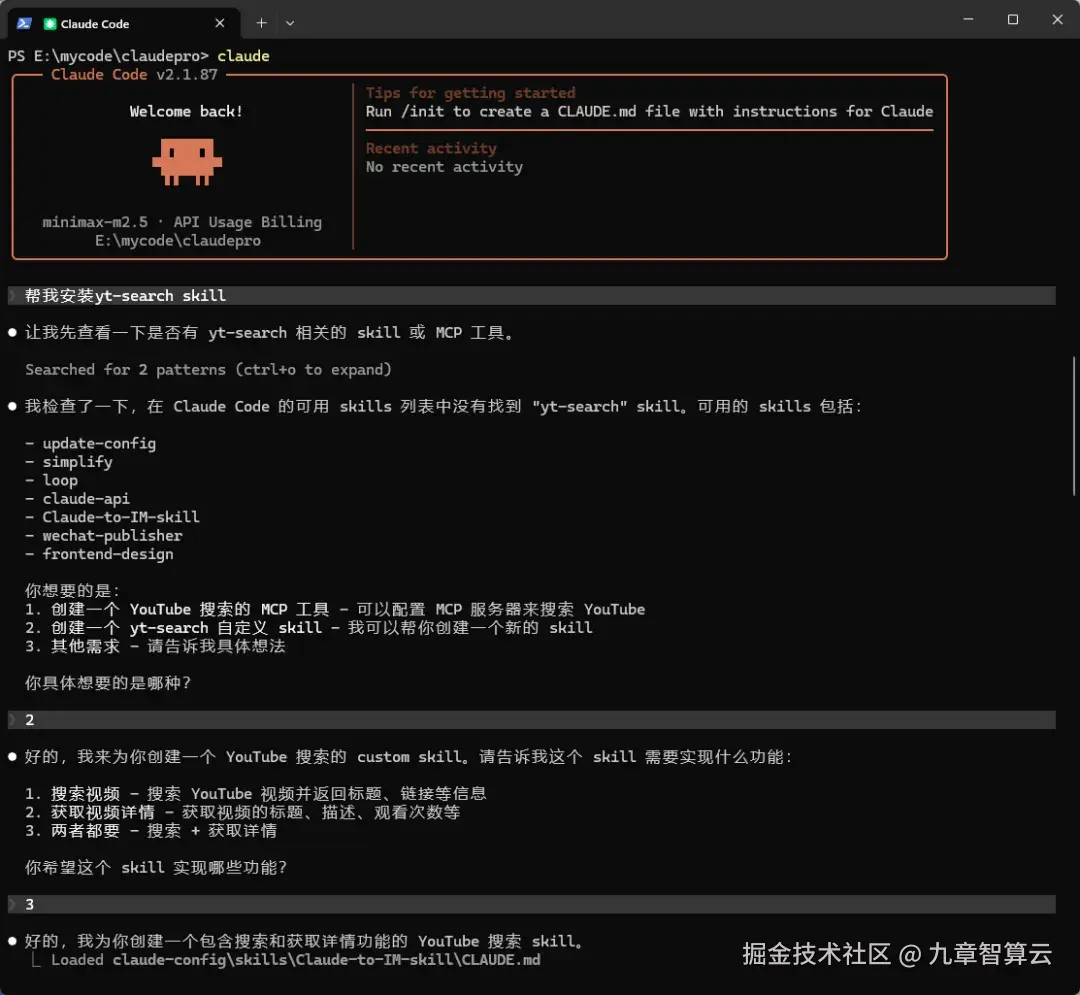The height and width of the screenshot is (995, 1080).
Task: Maximize the terminal window
Action: coord(1012,19)
